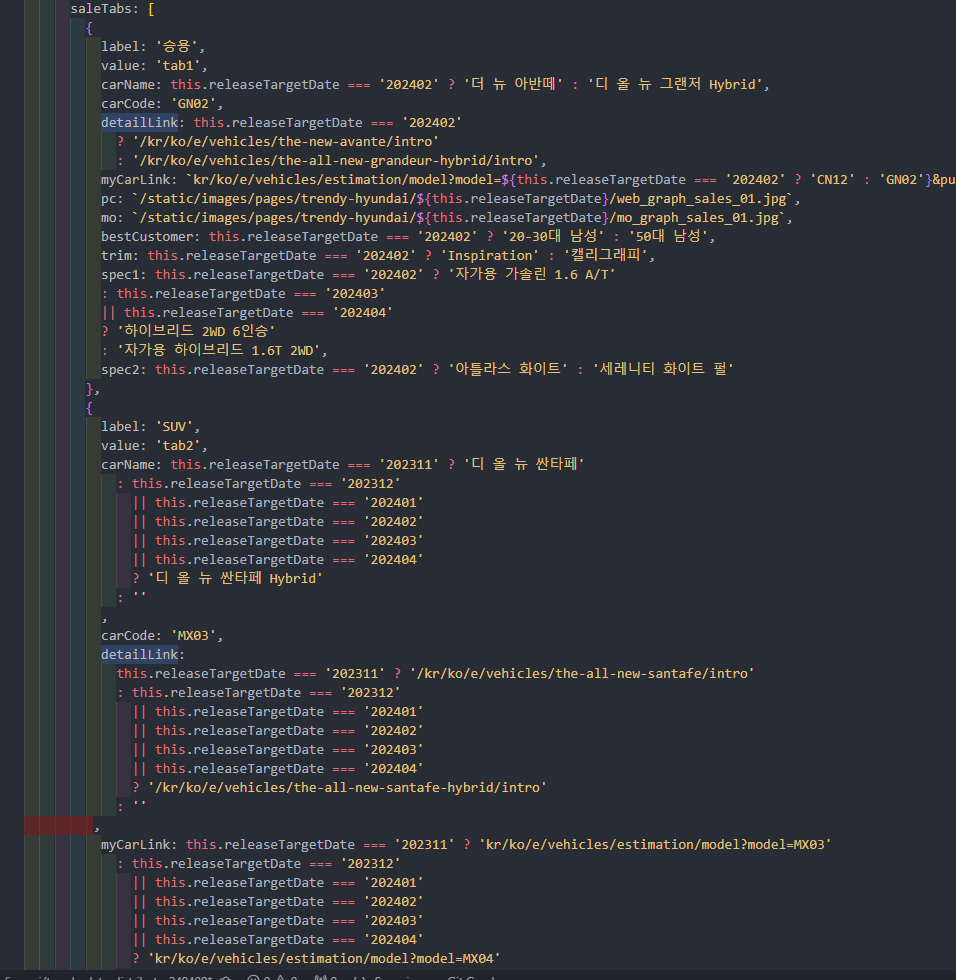Click the carCode: 'GN02' line
The image size is (956, 980).
(x=162, y=104)
